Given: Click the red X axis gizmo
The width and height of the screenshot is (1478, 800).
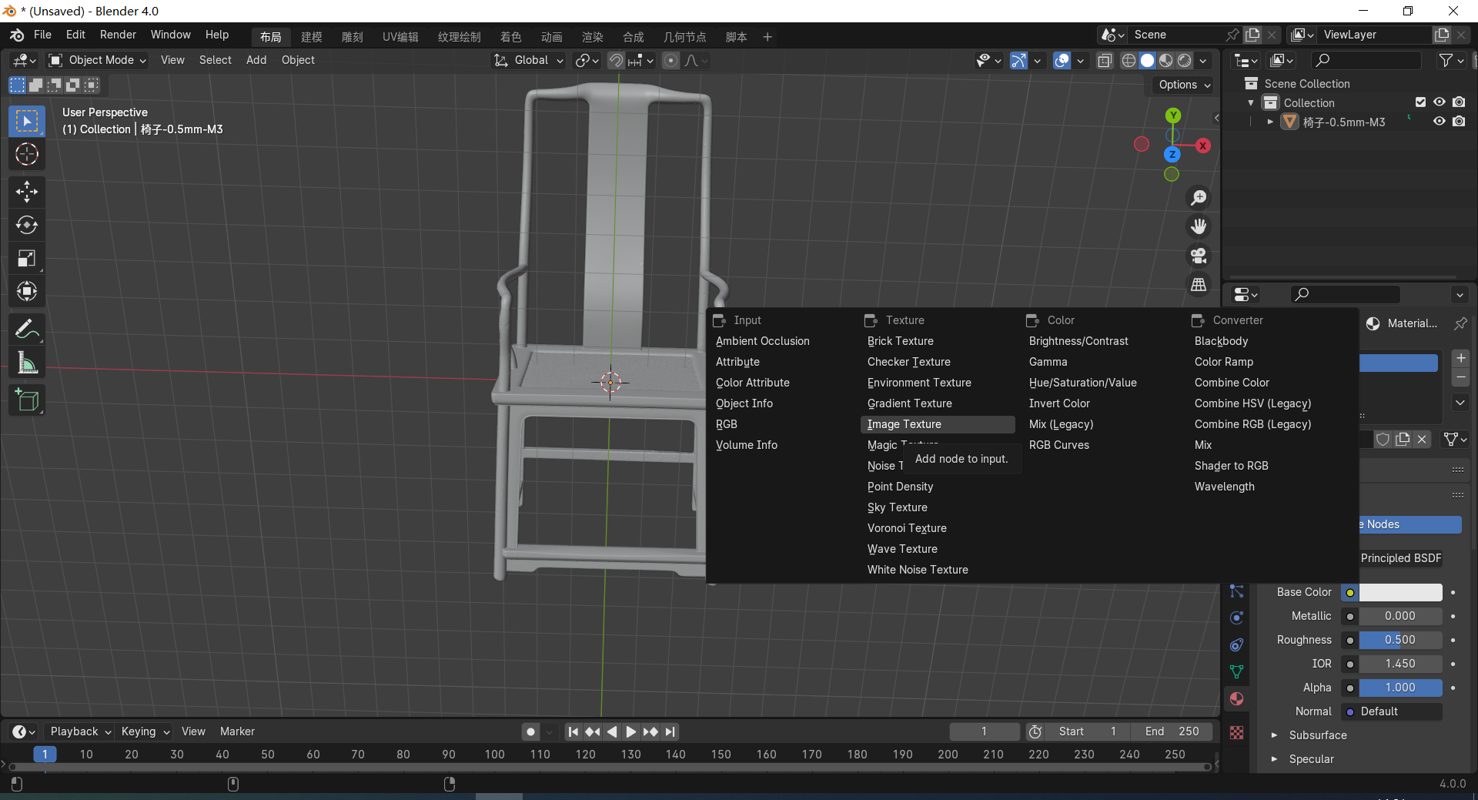Looking at the screenshot, I should [x=1203, y=146].
